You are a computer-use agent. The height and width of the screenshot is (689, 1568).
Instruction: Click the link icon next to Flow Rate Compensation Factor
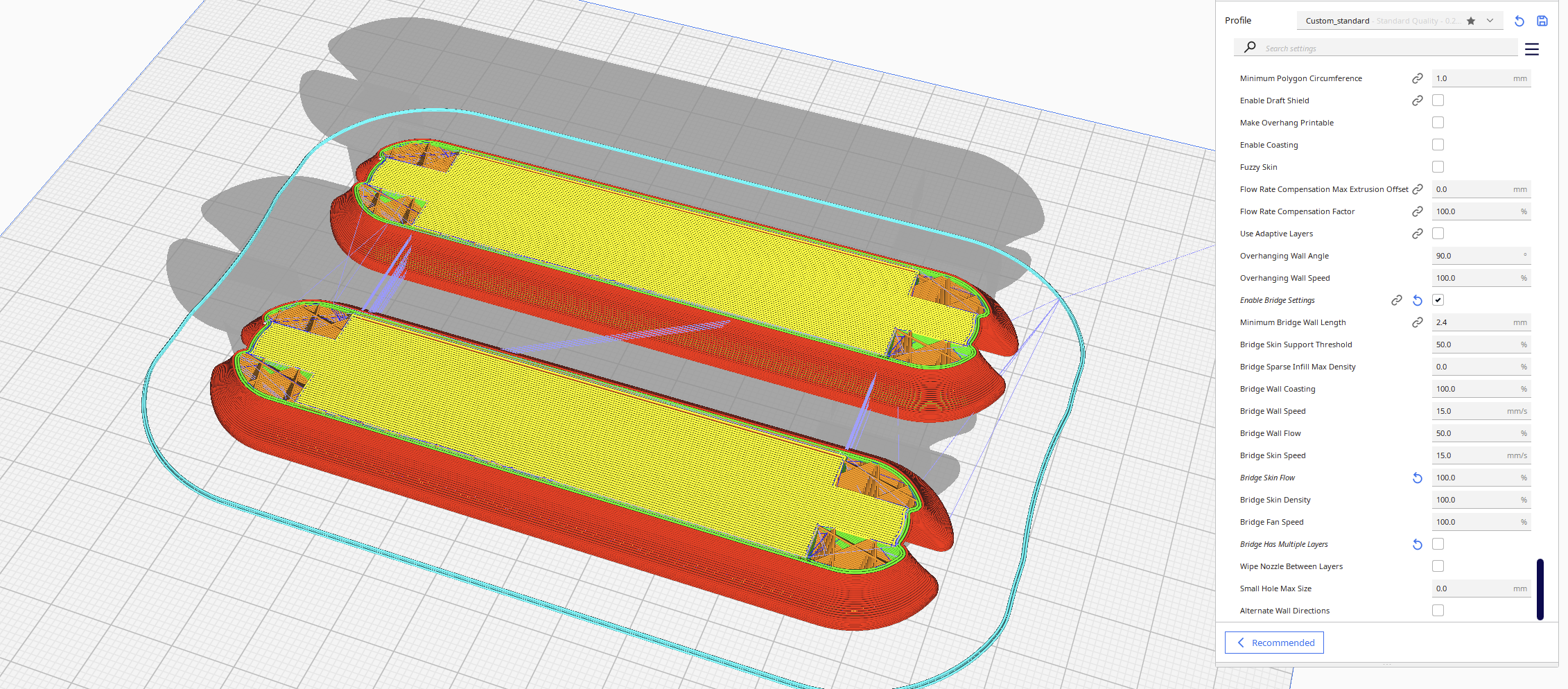1417,211
